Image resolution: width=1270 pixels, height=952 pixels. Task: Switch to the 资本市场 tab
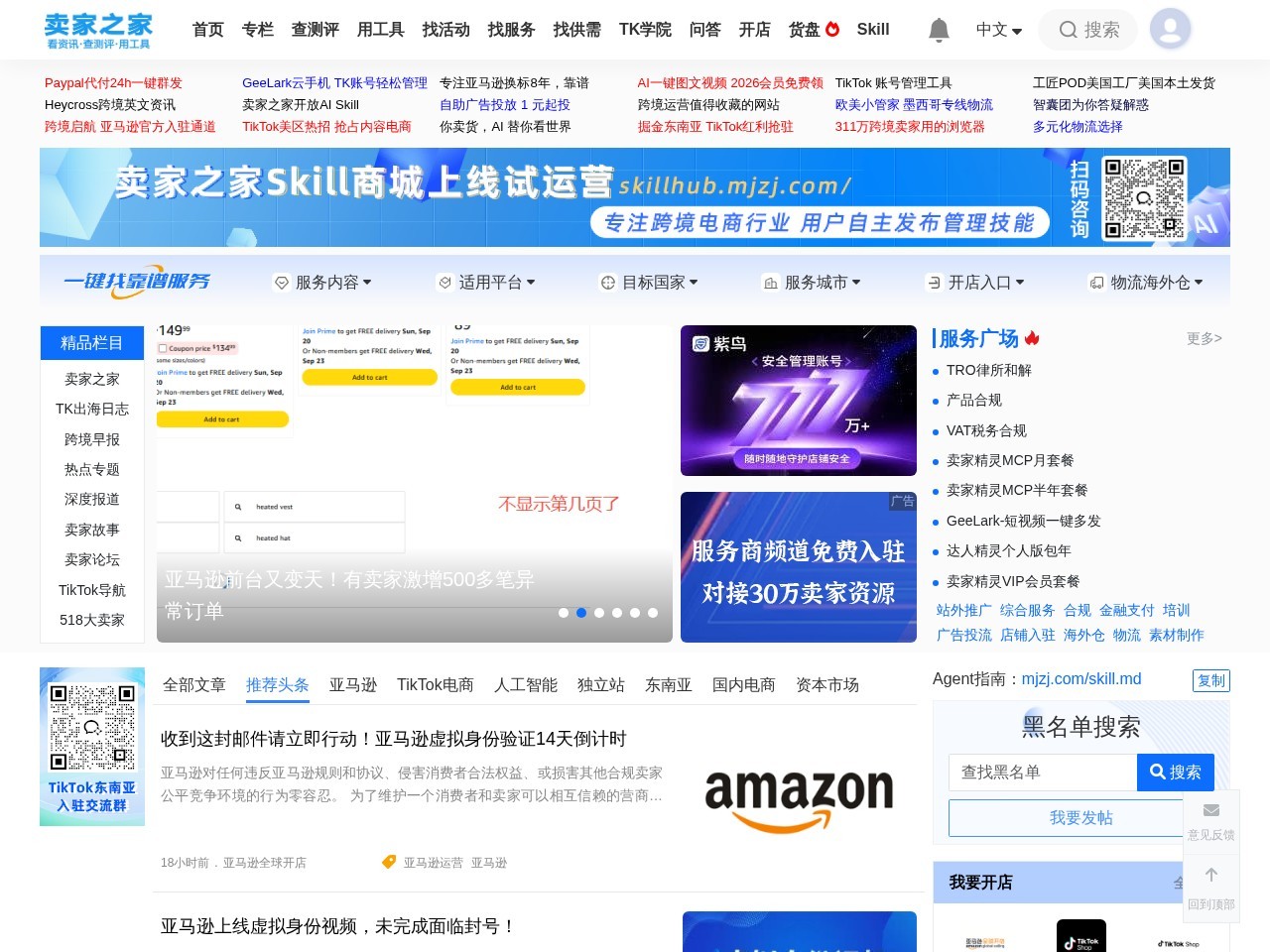click(x=827, y=685)
